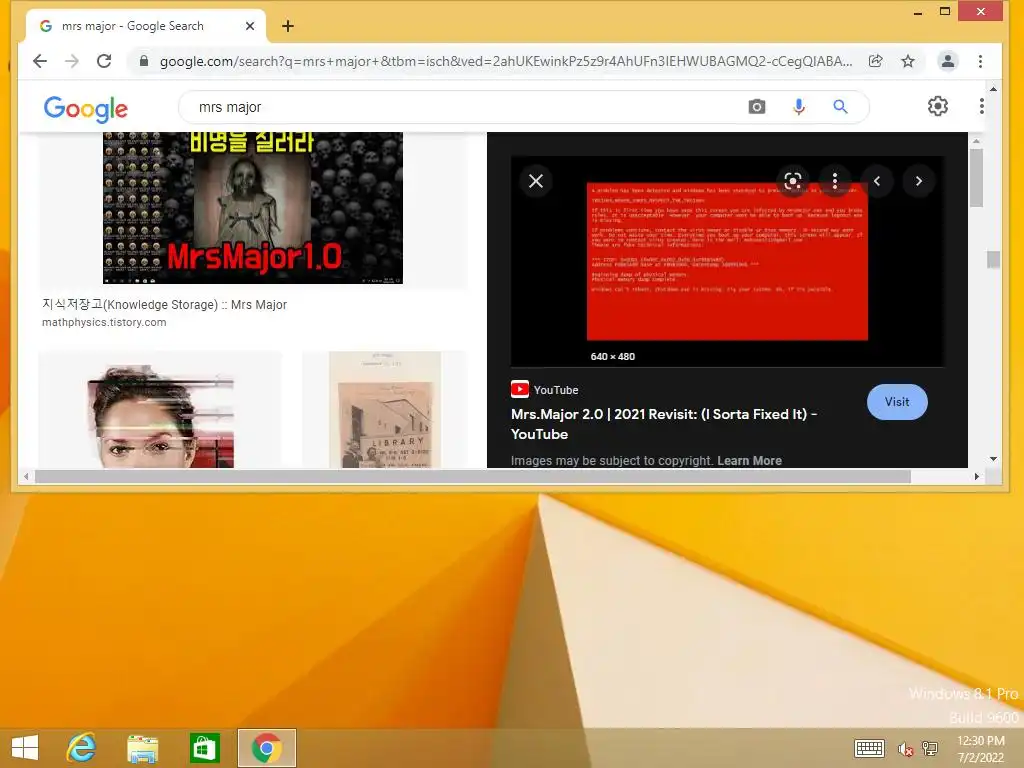Viewport: 1024px width, 768px height.
Task: Select the 'mrs major - Google Search' tab
Action: point(146,26)
